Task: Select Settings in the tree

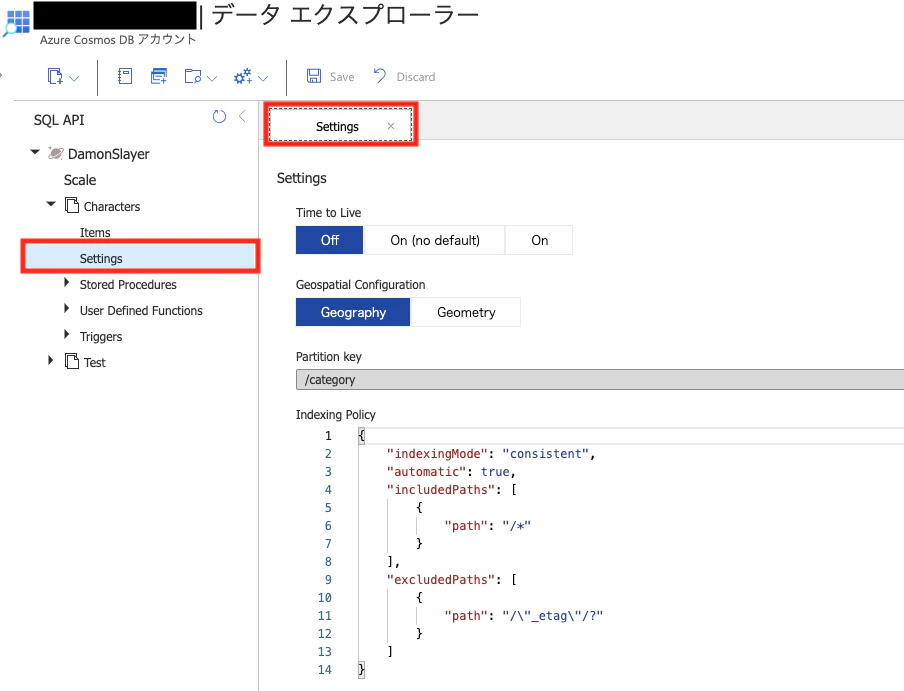Action: [140, 258]
